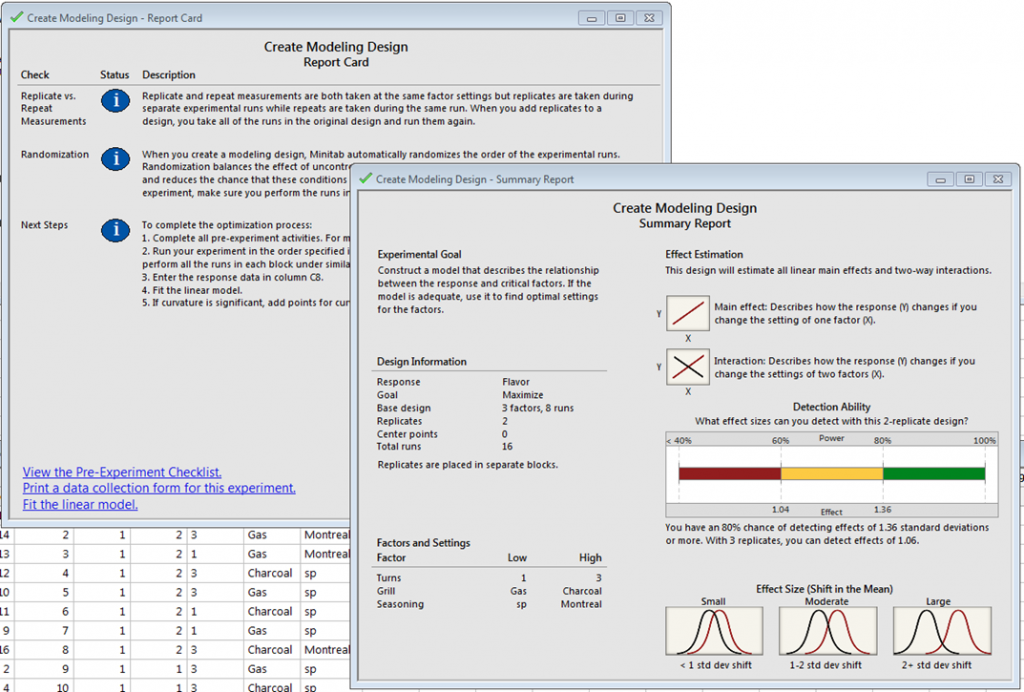Select the Gas cell in worksheet row 7
1024x692 pixels.
click(x=272, y=631)
